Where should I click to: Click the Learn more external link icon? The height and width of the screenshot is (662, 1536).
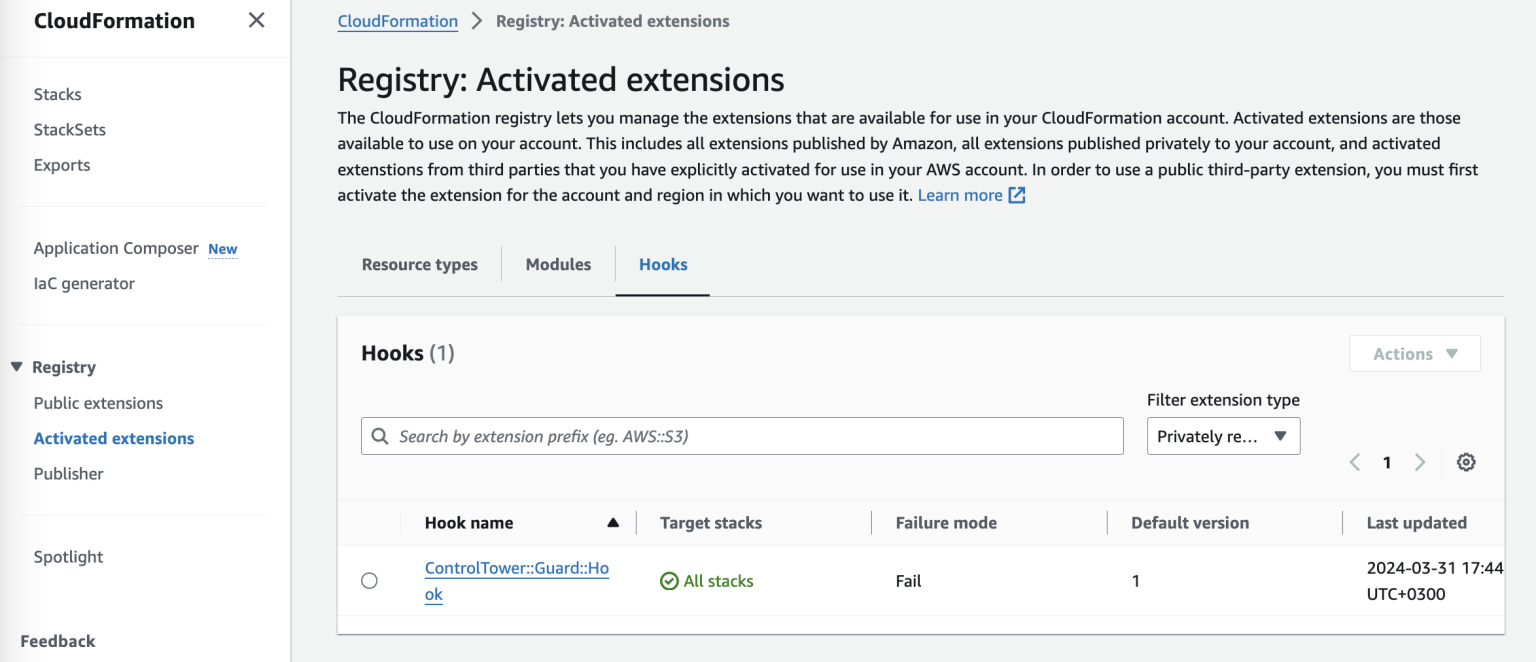pyautogui.click(x=1017, y=196)
